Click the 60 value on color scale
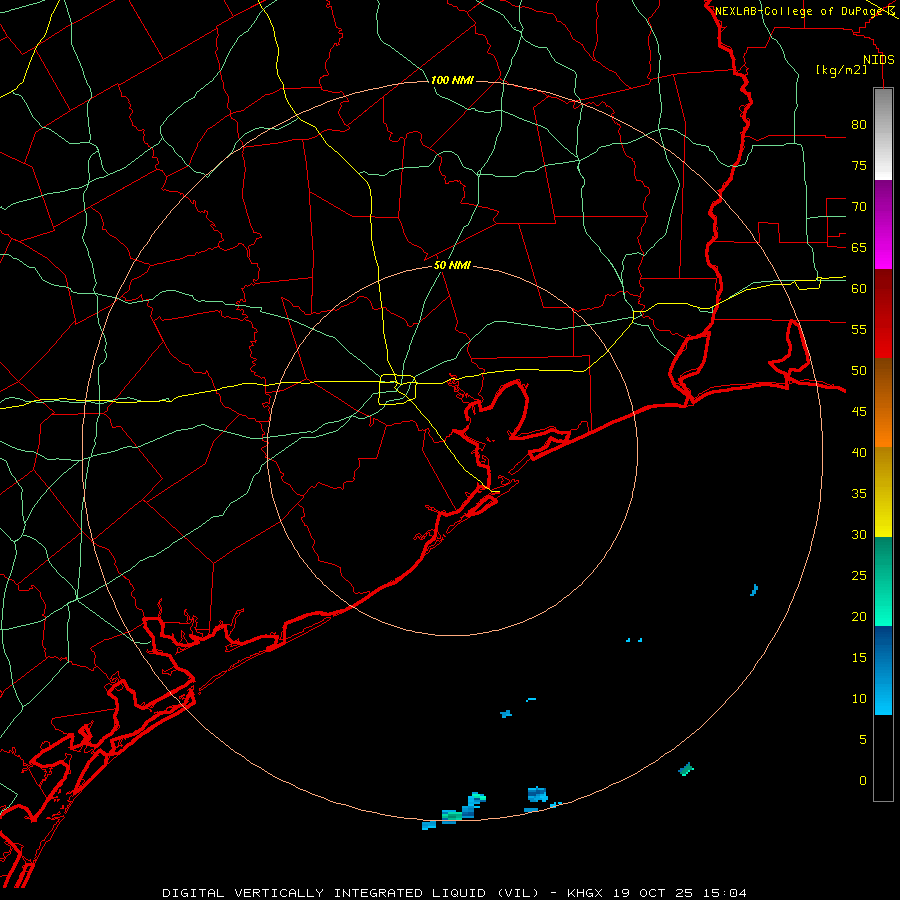 [859, 289]
